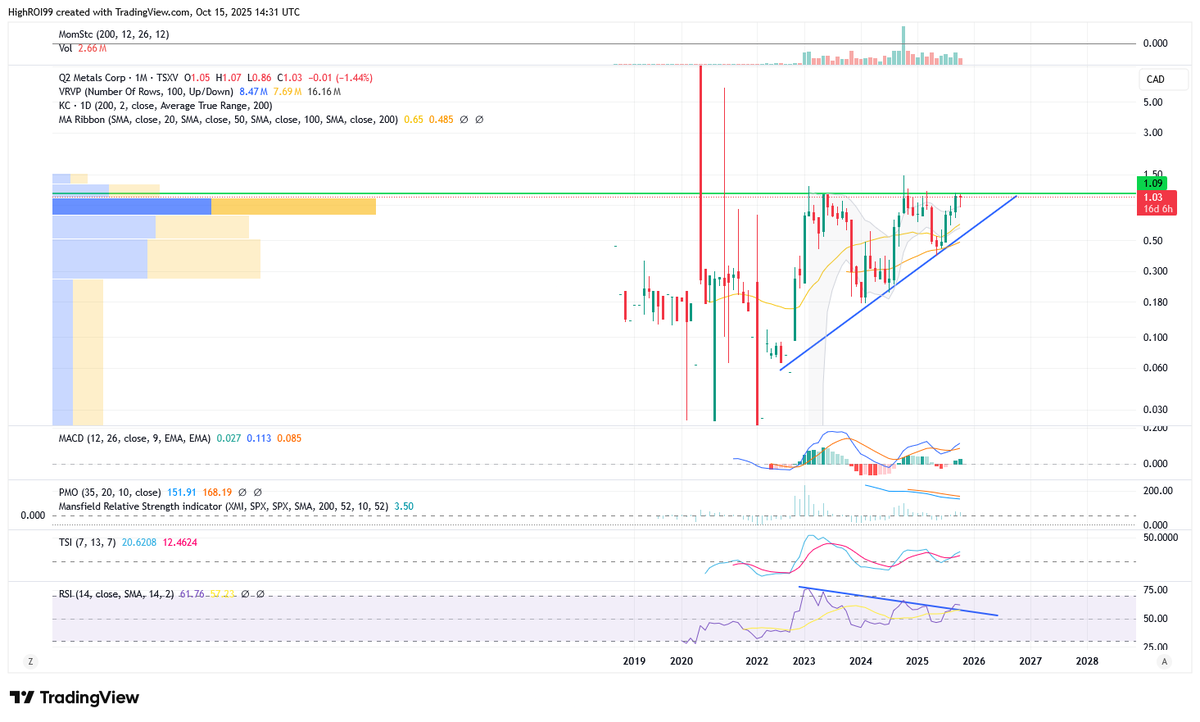1200x722 pixels.
Task: Click the VRVP total volume 16.16 M
Action: point(324,91)
